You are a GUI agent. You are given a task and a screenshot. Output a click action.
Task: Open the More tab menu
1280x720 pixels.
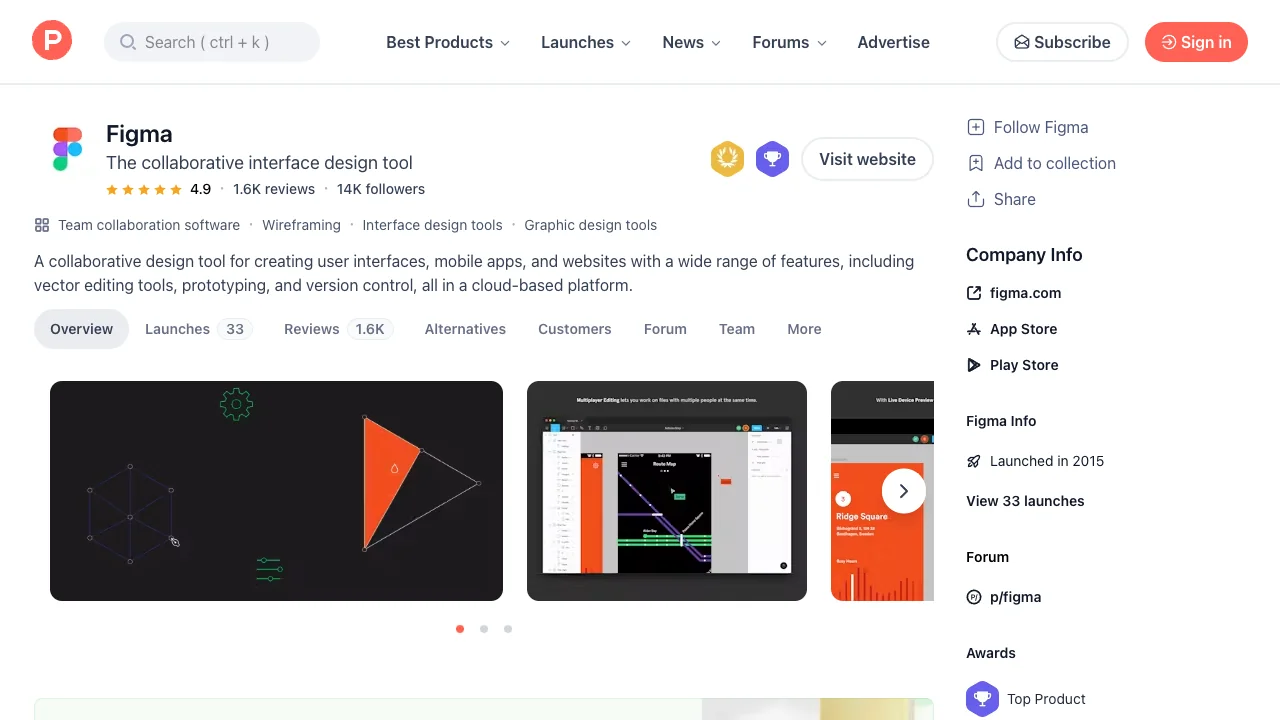click(804, 329)
